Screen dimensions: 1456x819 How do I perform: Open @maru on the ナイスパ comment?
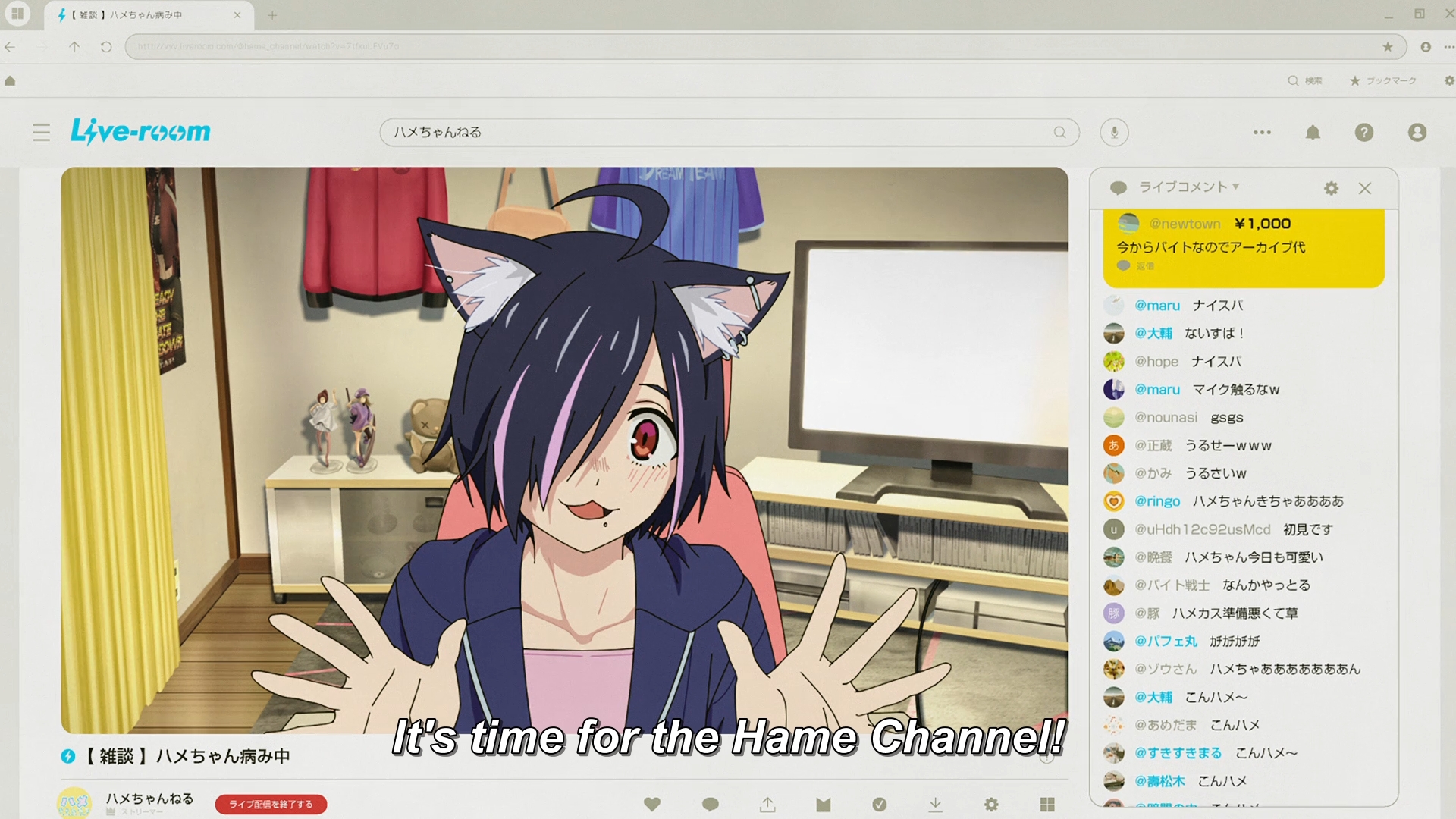click(1157, 306)
